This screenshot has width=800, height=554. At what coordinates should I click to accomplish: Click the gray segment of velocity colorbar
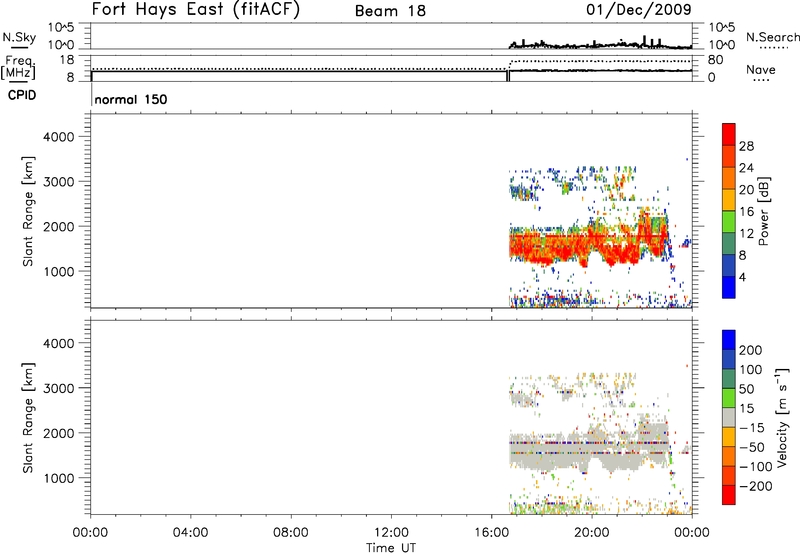coord(729,417)
